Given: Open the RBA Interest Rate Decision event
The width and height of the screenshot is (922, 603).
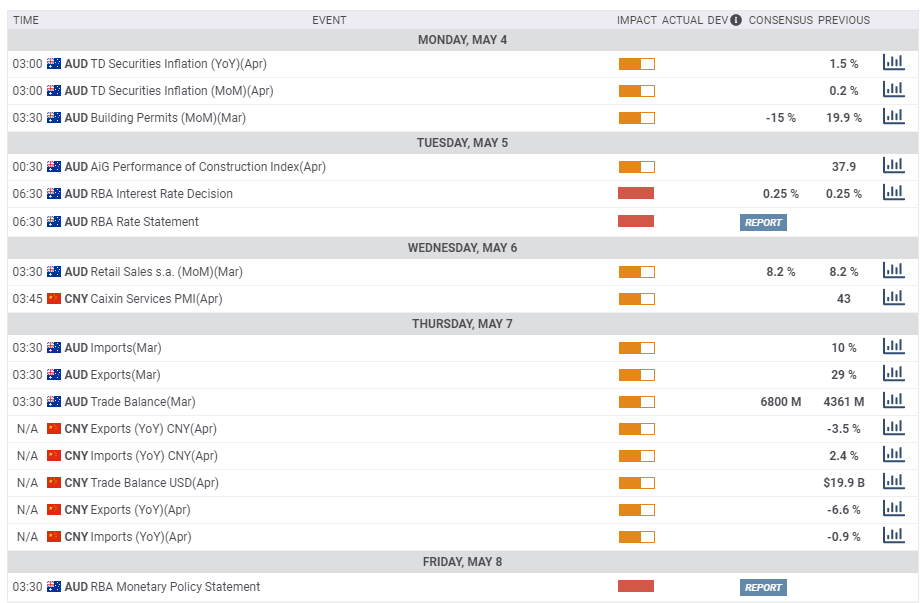Looking at the screenshot, I should coord(161,194).
